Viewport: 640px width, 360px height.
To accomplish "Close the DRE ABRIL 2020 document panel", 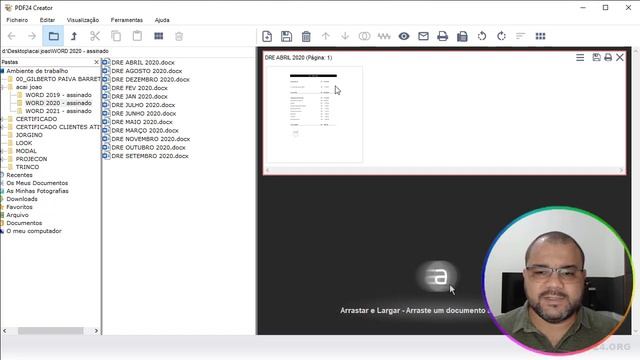I will tap(620, 58).
